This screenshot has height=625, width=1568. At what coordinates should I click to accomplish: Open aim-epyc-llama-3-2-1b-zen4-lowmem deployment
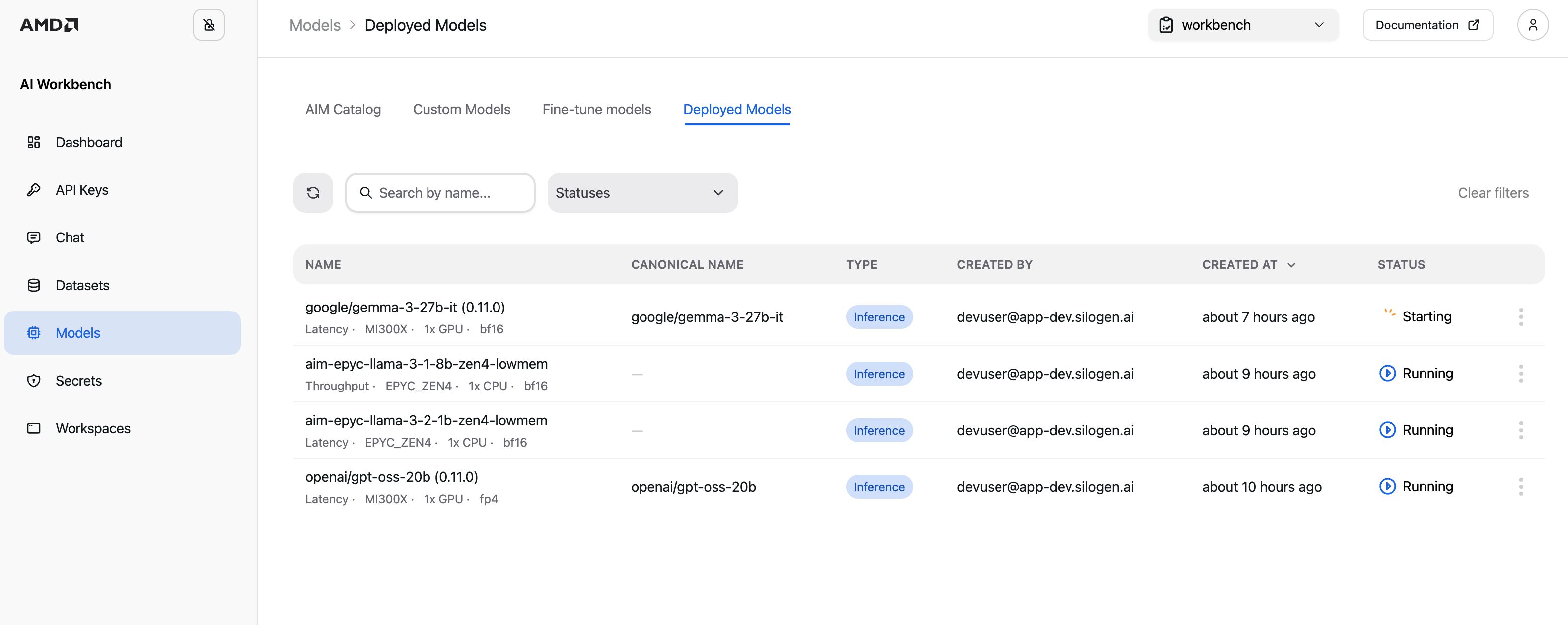[426, 420]
